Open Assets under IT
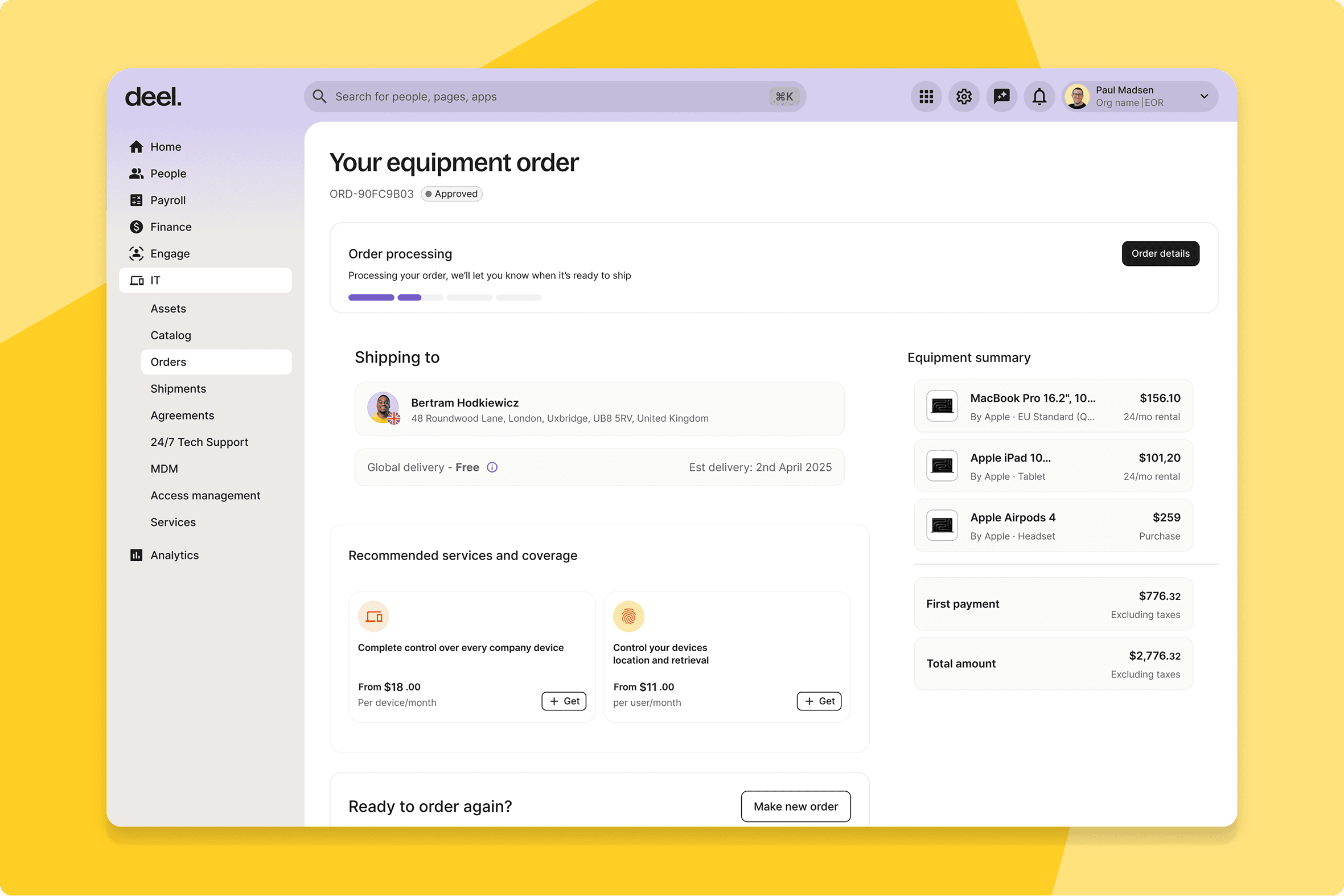 point(216,309)
